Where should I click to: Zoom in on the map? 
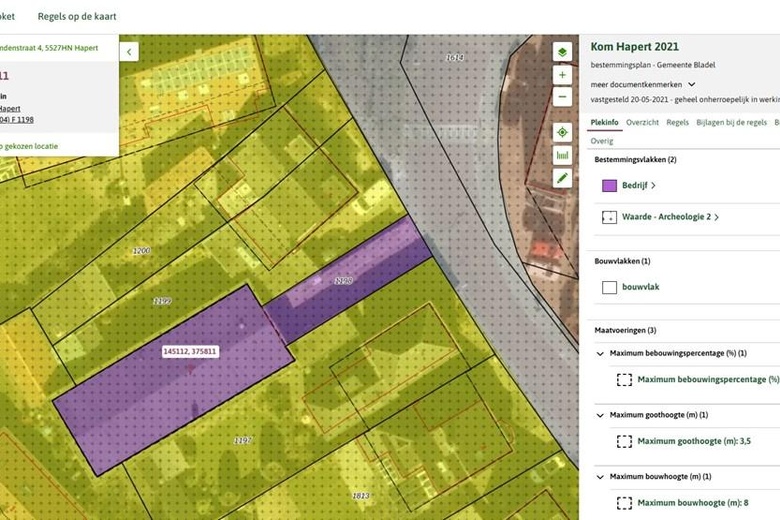[562, 75]
